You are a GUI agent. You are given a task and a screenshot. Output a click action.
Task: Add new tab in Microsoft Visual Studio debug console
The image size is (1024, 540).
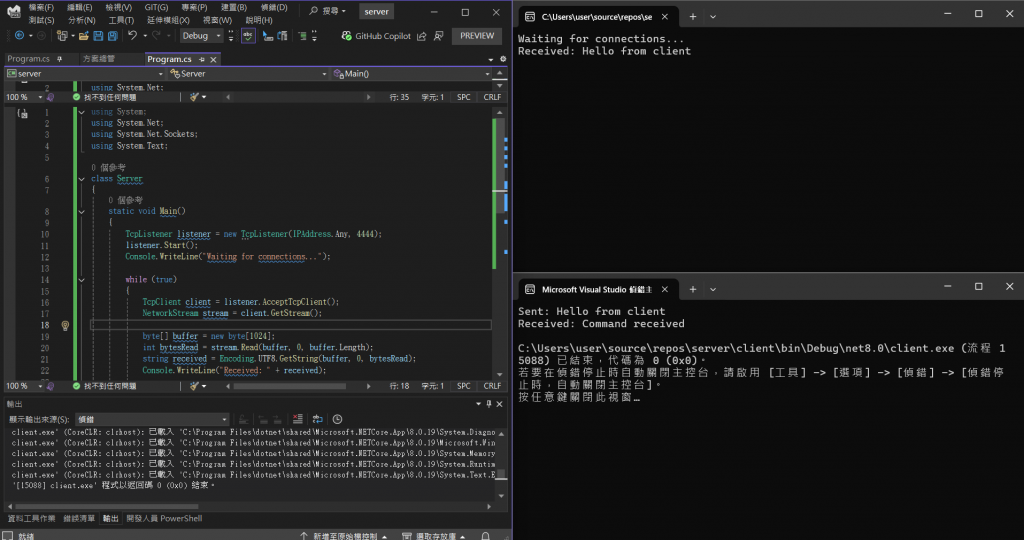693,289
